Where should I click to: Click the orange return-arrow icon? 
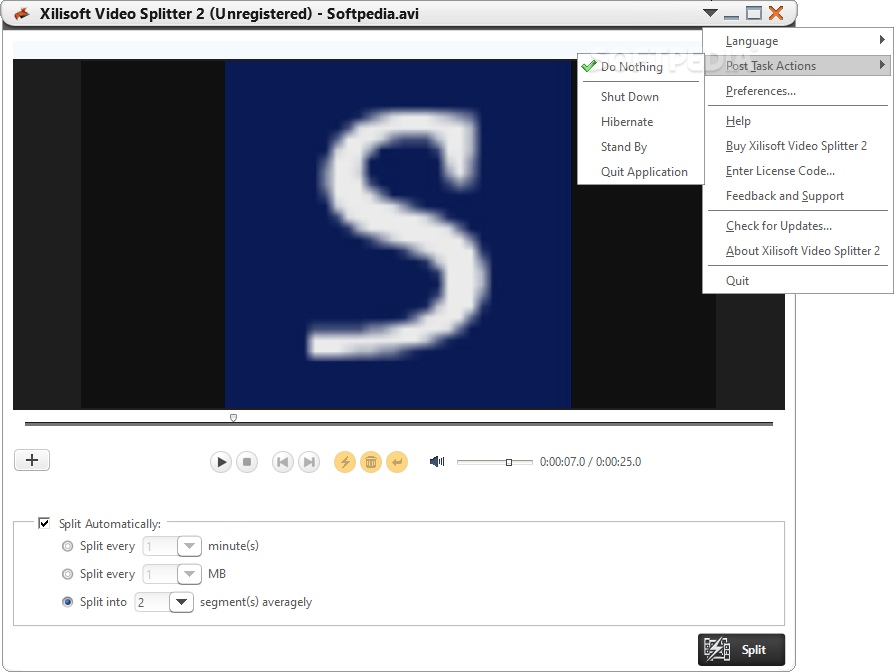coord(397,462)
